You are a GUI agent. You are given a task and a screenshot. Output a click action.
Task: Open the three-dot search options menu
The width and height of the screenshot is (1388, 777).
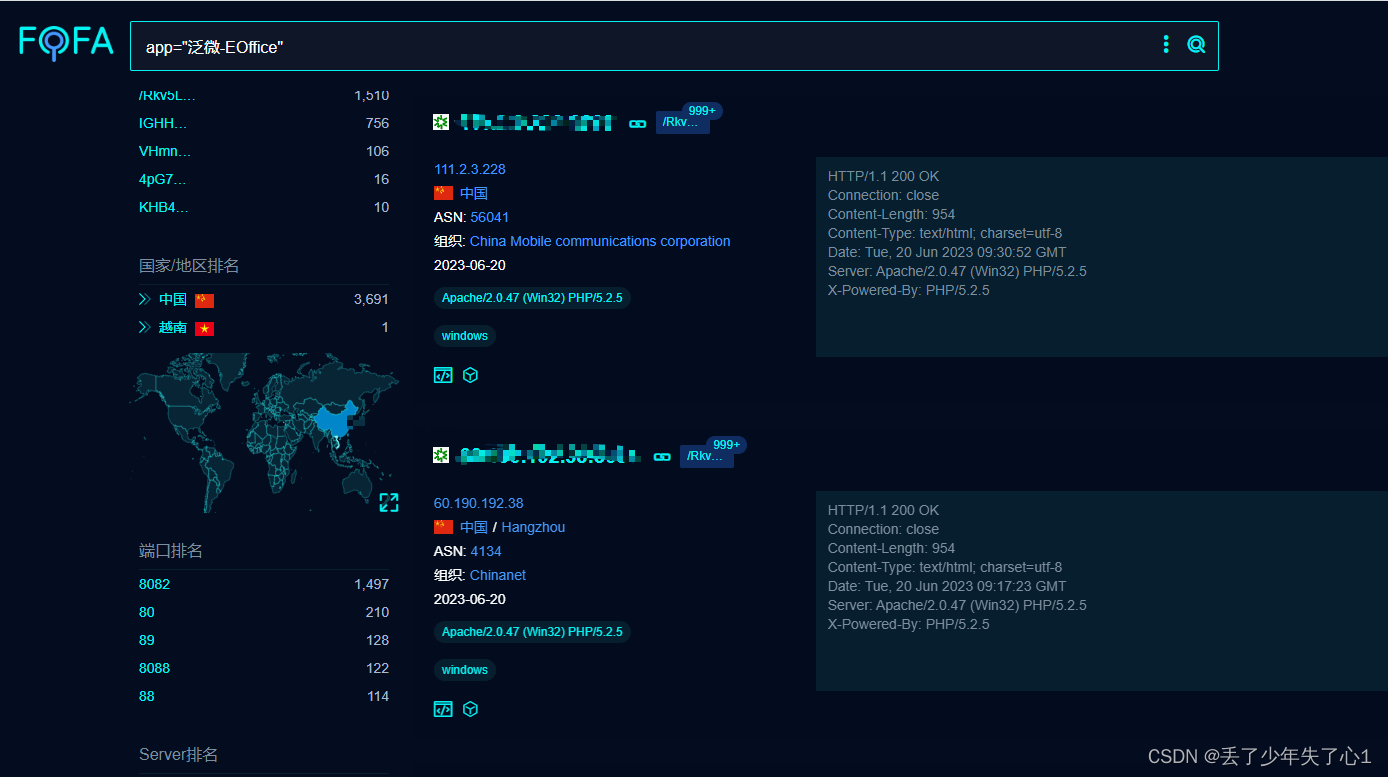(1166, 44)
